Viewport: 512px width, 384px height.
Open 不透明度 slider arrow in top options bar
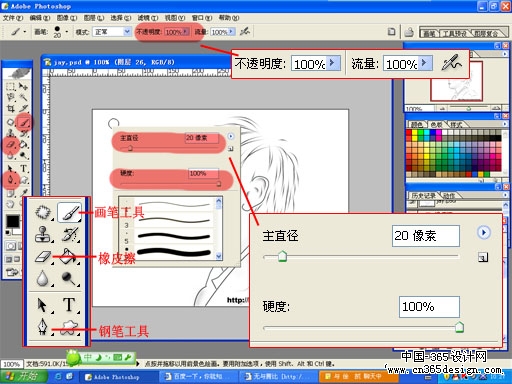(186, 32)
